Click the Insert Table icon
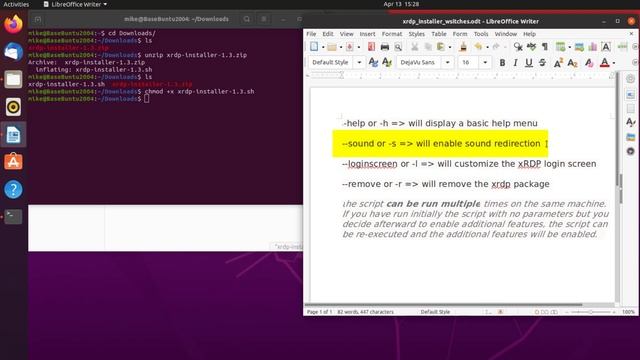 [561, 47]
